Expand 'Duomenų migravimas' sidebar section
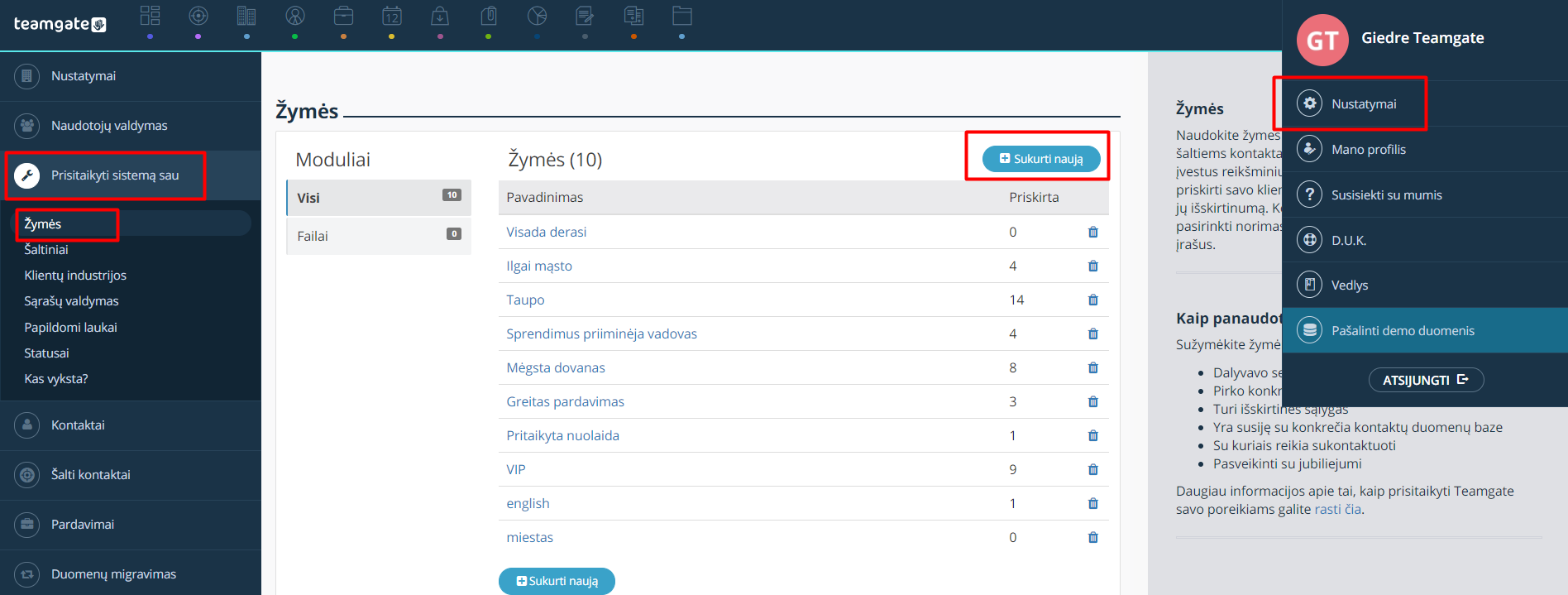Image resolution: width=1568 pixels, height=595 pixels. 131,574
